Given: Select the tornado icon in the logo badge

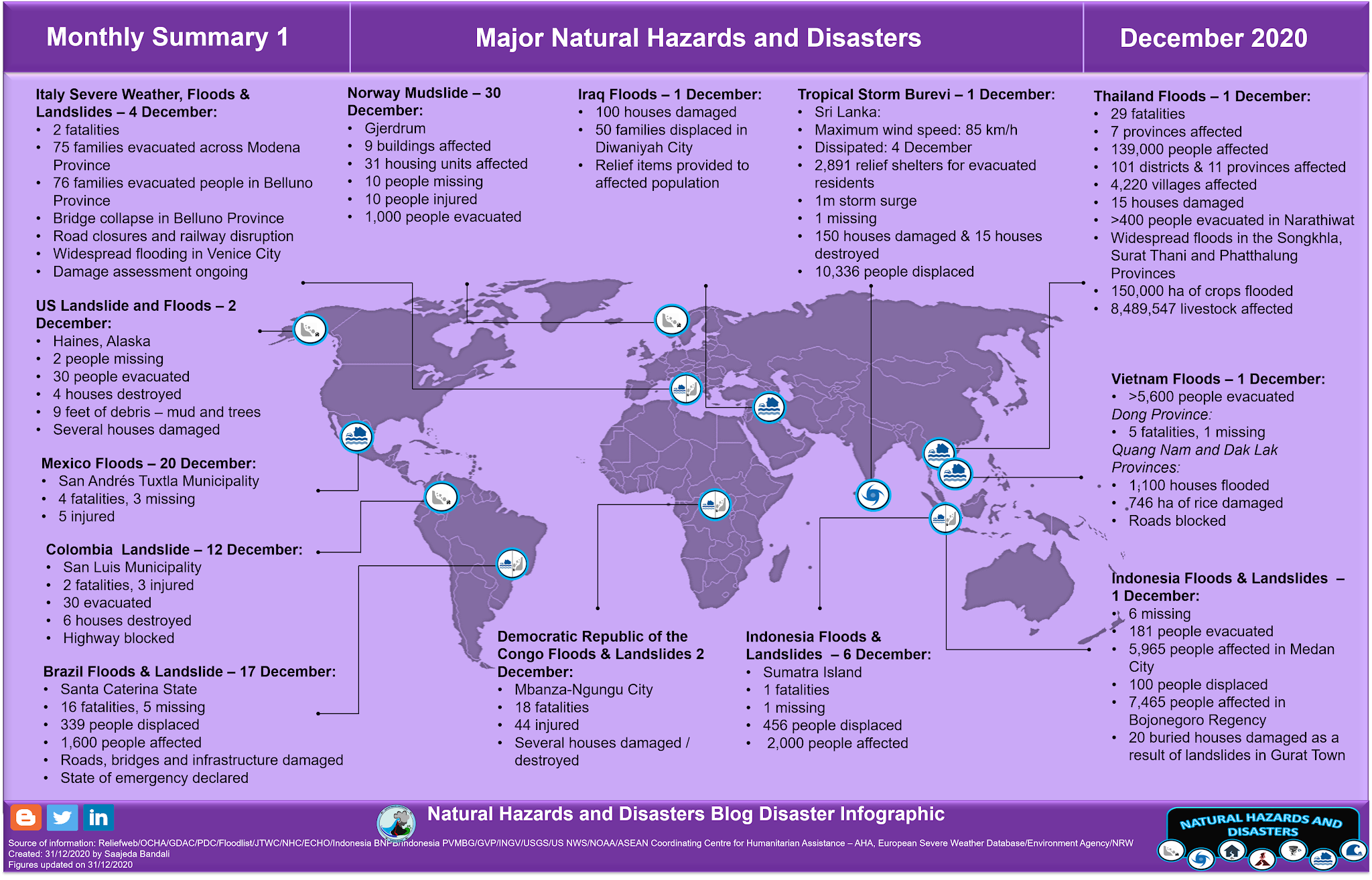Looking at the screenshot, I should [1293, 852].
